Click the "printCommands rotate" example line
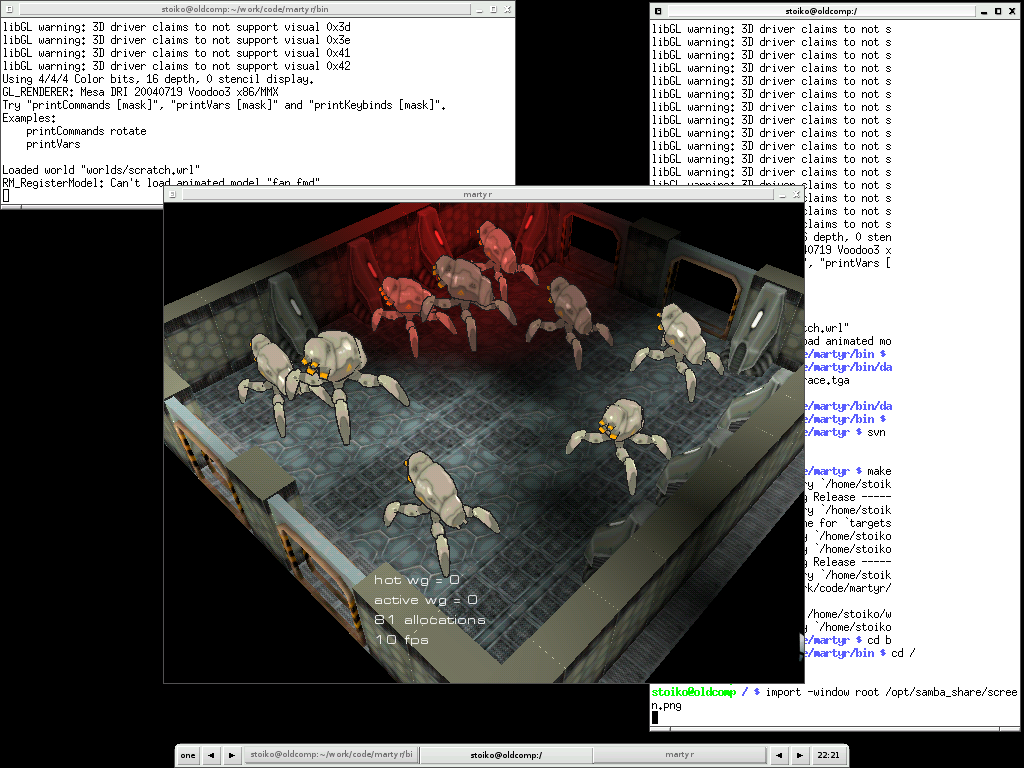This screenshot has width=1024, height=768. click(x=86, y=131)
